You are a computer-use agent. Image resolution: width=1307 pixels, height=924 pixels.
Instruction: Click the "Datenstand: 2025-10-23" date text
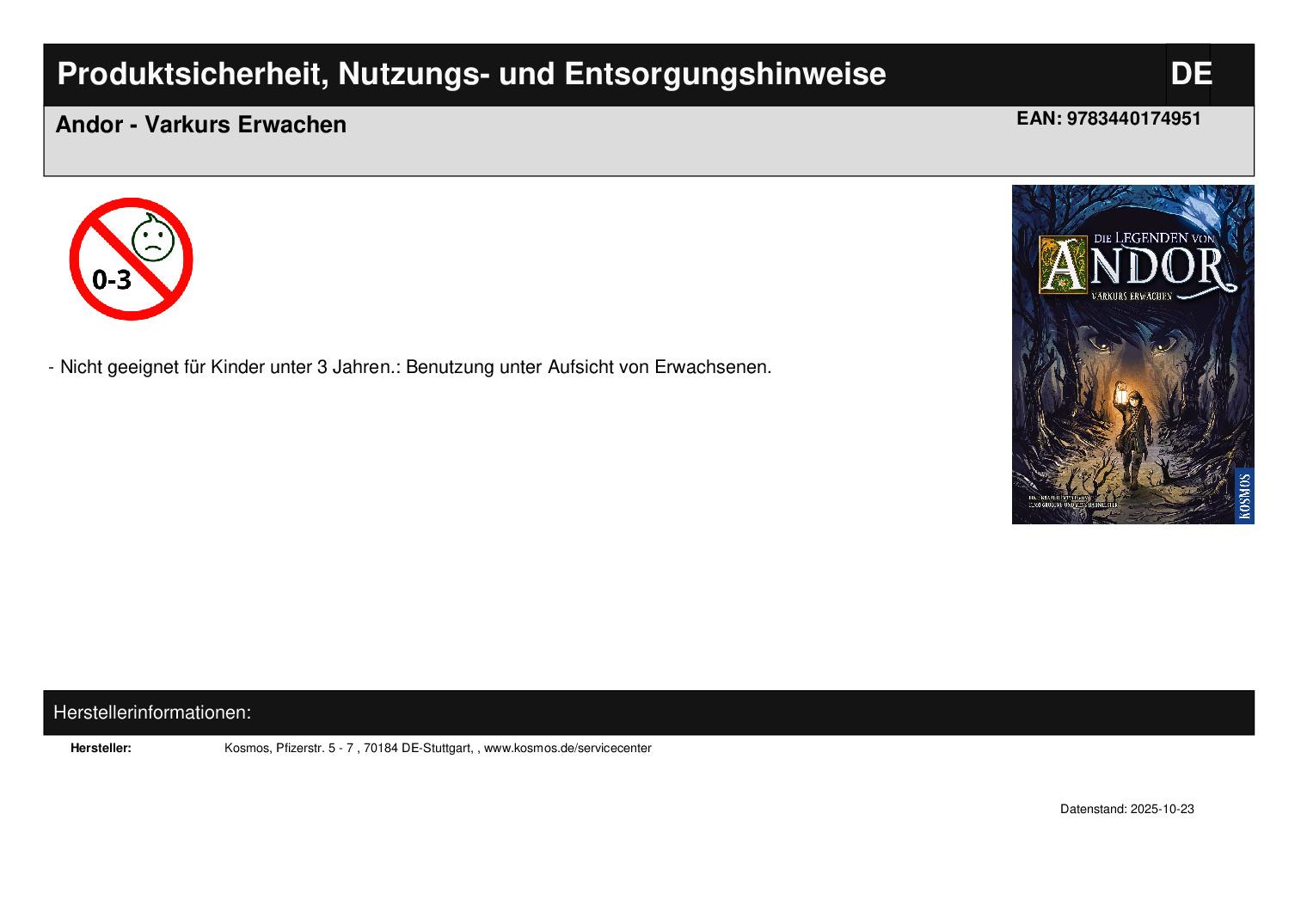coord(1126,810)
